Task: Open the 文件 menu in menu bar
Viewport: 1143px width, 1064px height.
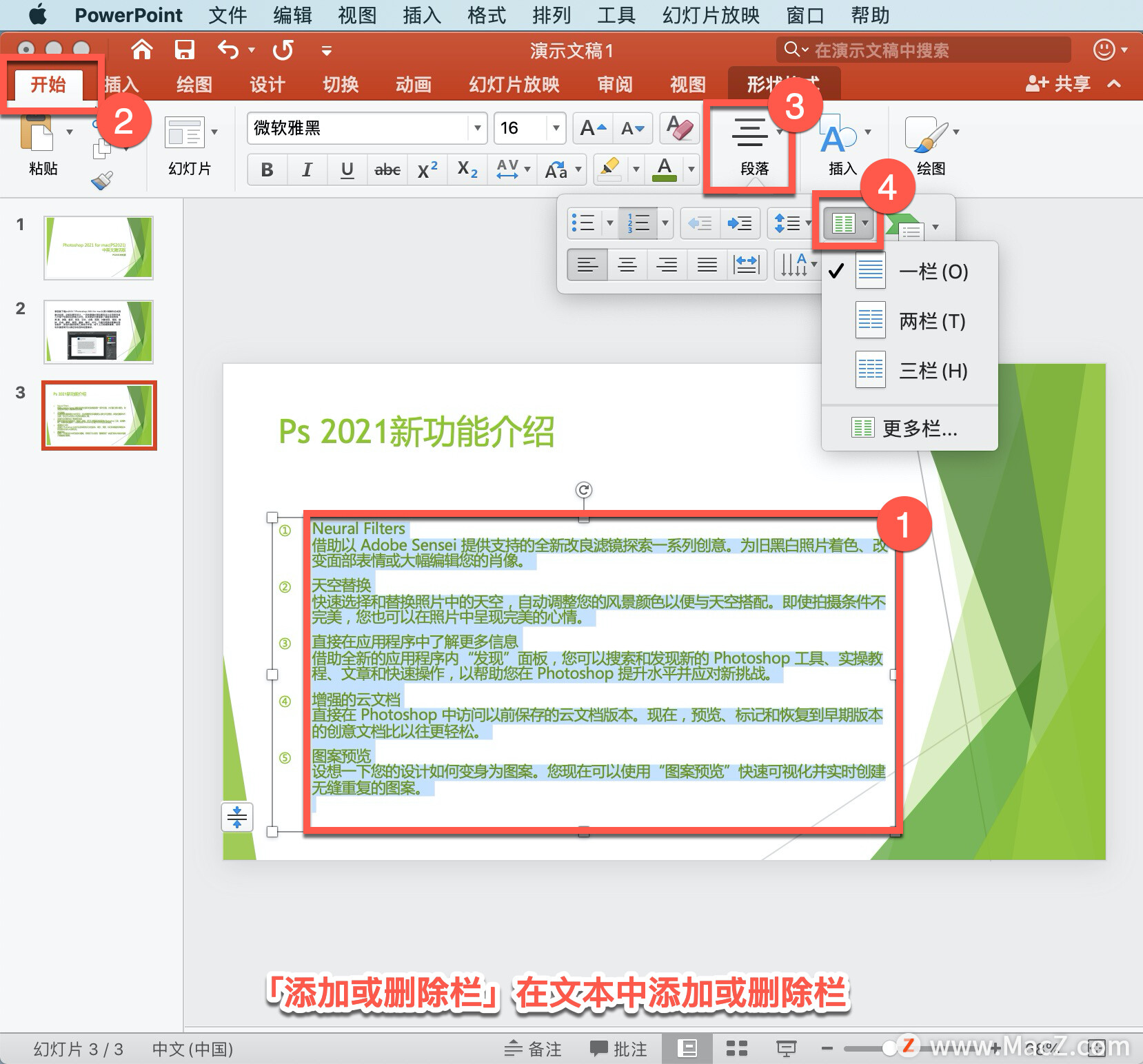Action: (x=227, y=15)
